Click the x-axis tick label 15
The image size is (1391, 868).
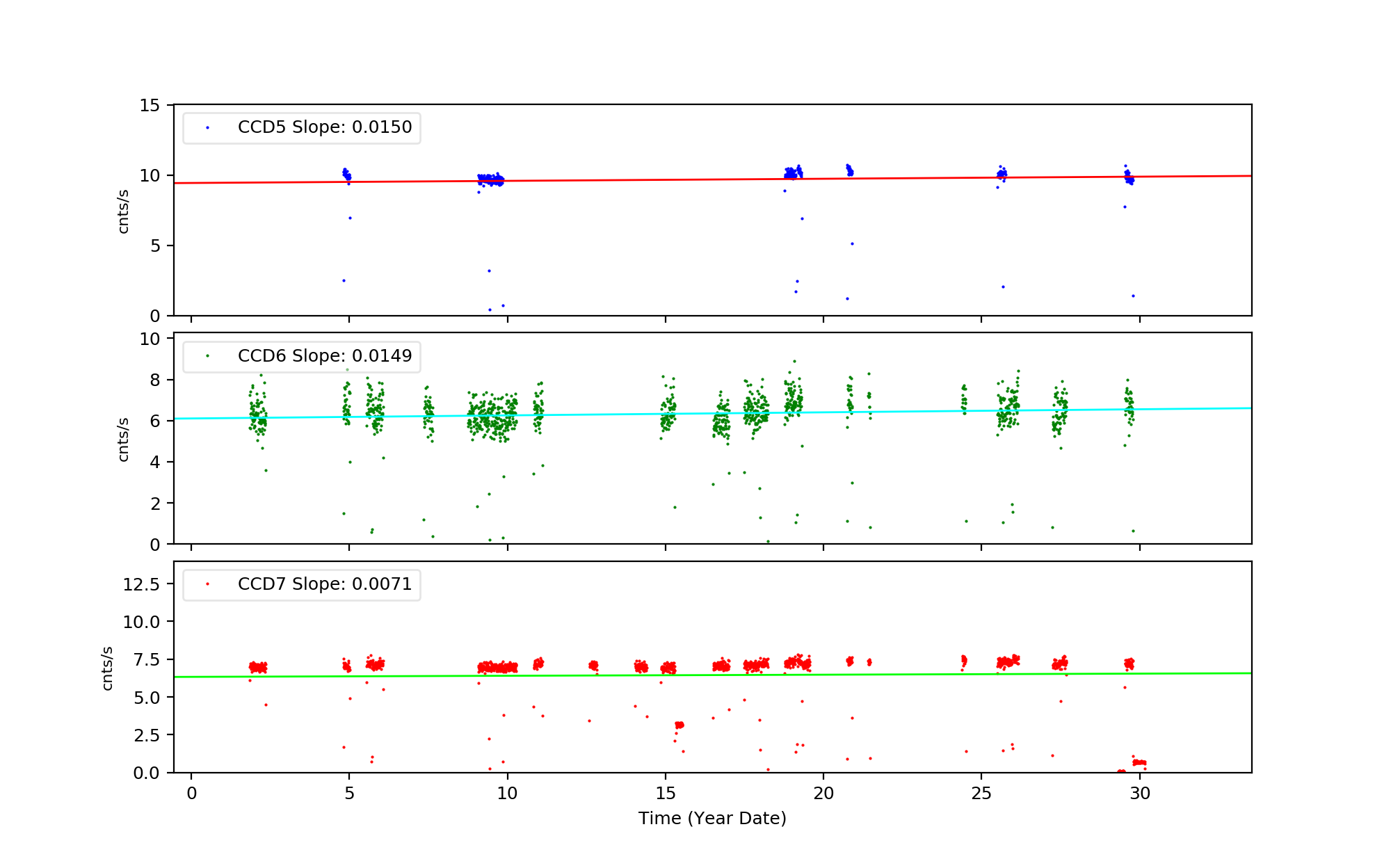point(665,794)
